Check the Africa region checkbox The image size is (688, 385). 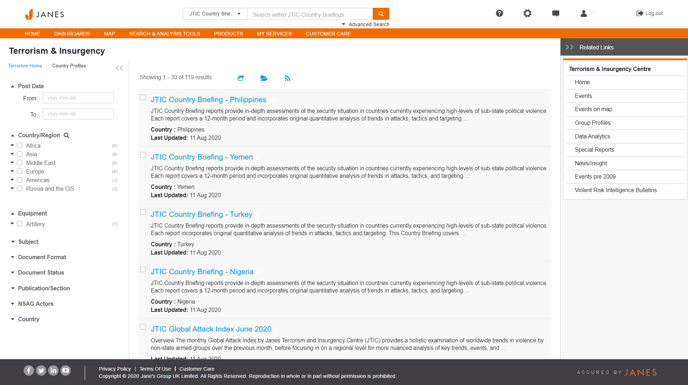[20, 145]
